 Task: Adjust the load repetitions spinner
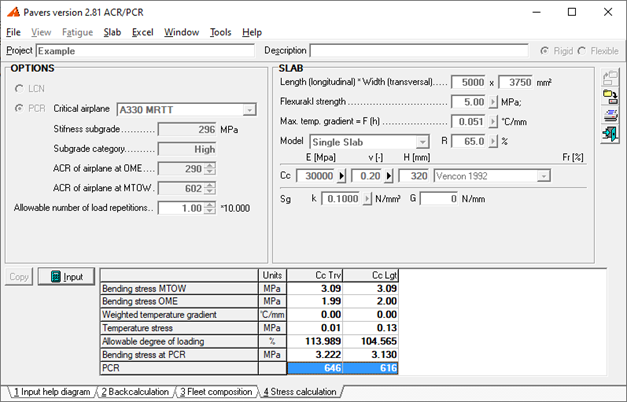(x=210, y=208)
